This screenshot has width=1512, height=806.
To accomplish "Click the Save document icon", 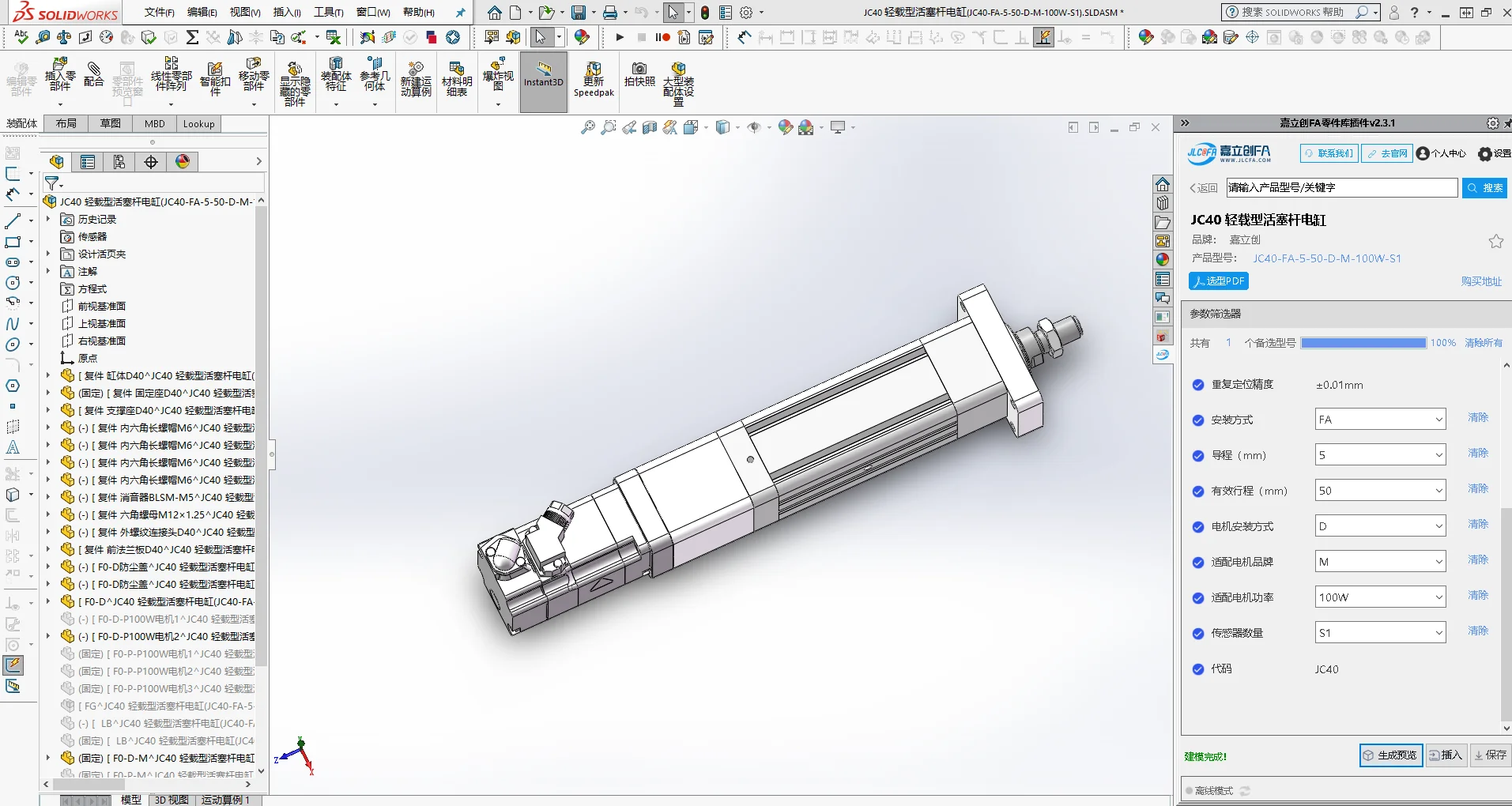I will coord(579,13).
